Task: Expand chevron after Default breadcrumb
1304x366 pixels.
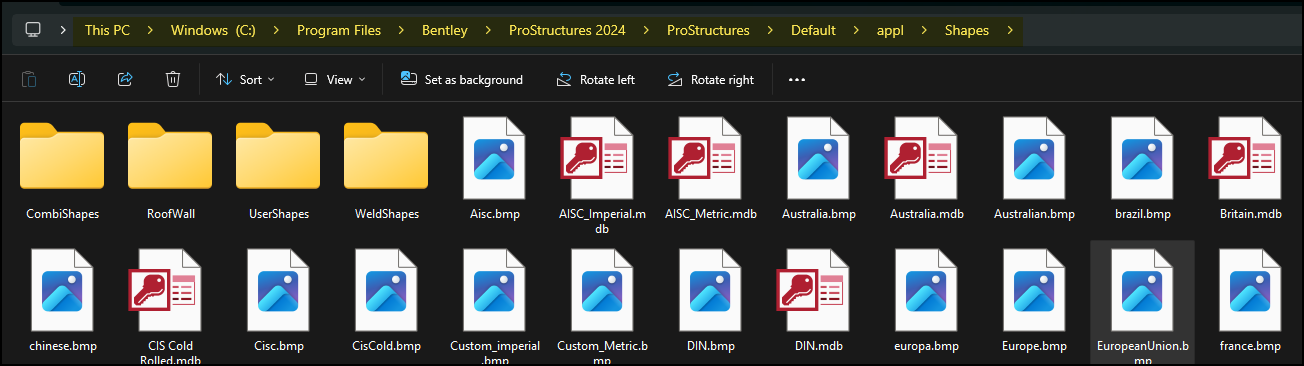Action: pyautogui.click(x=856, y=30)
